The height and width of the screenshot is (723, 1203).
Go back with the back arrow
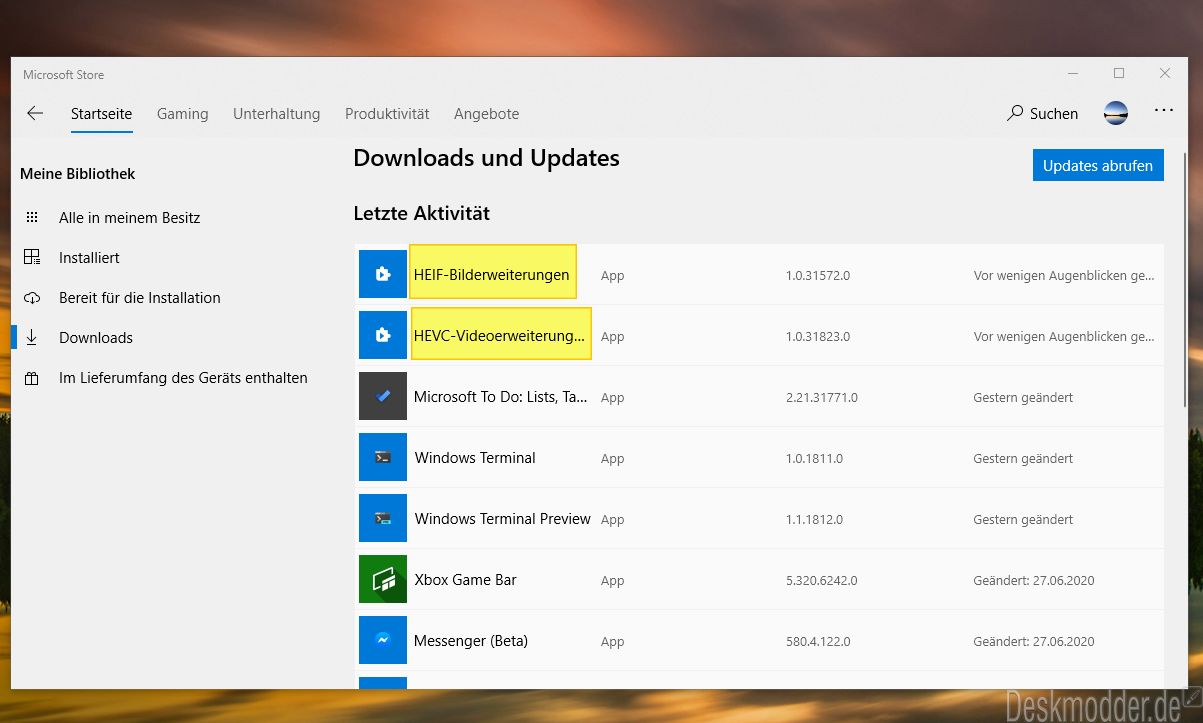coord(35,113)
